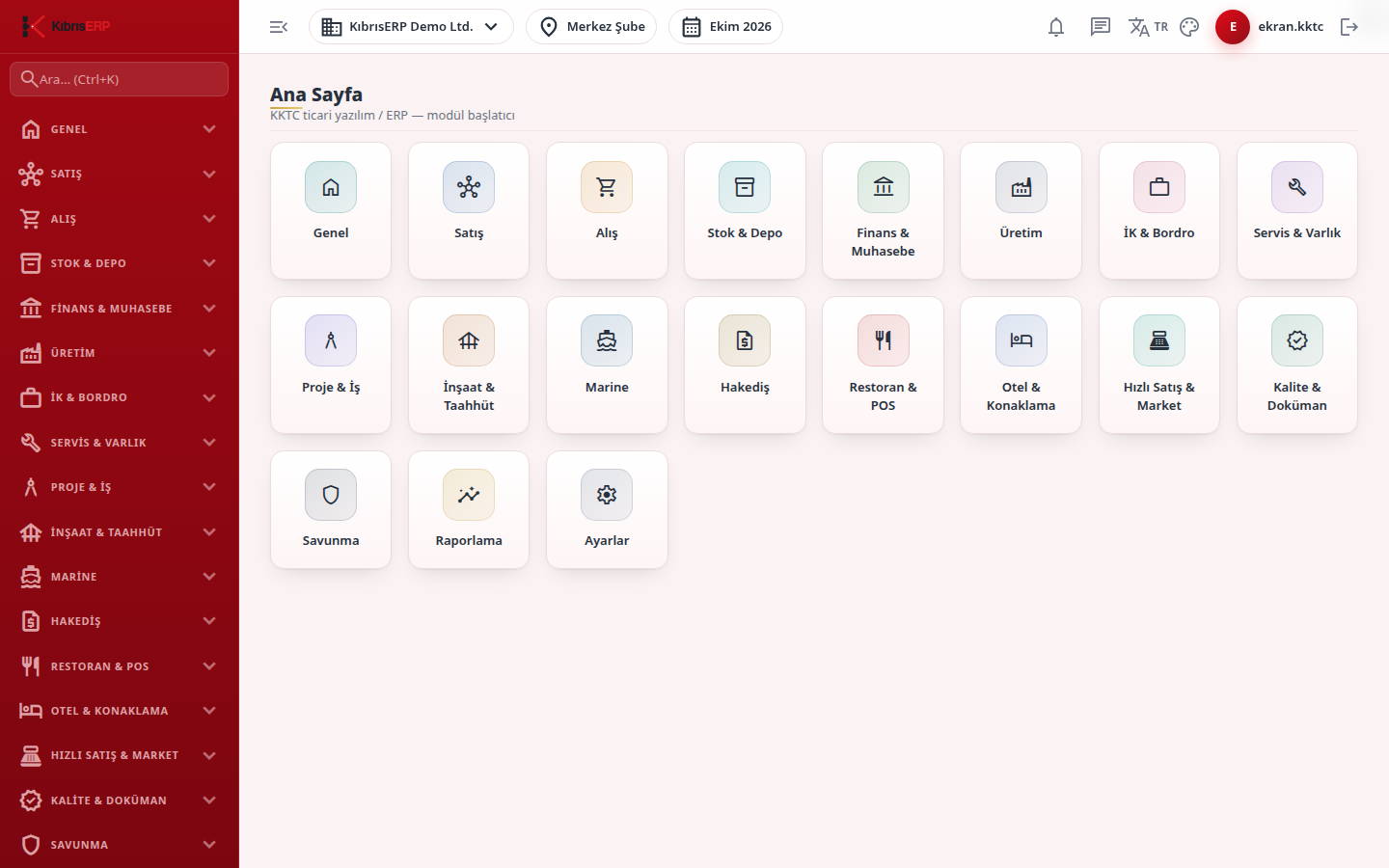The image size is (1389, 868).
Task: Select the Merkez Şube branch button
Action: tap(591, 27)
